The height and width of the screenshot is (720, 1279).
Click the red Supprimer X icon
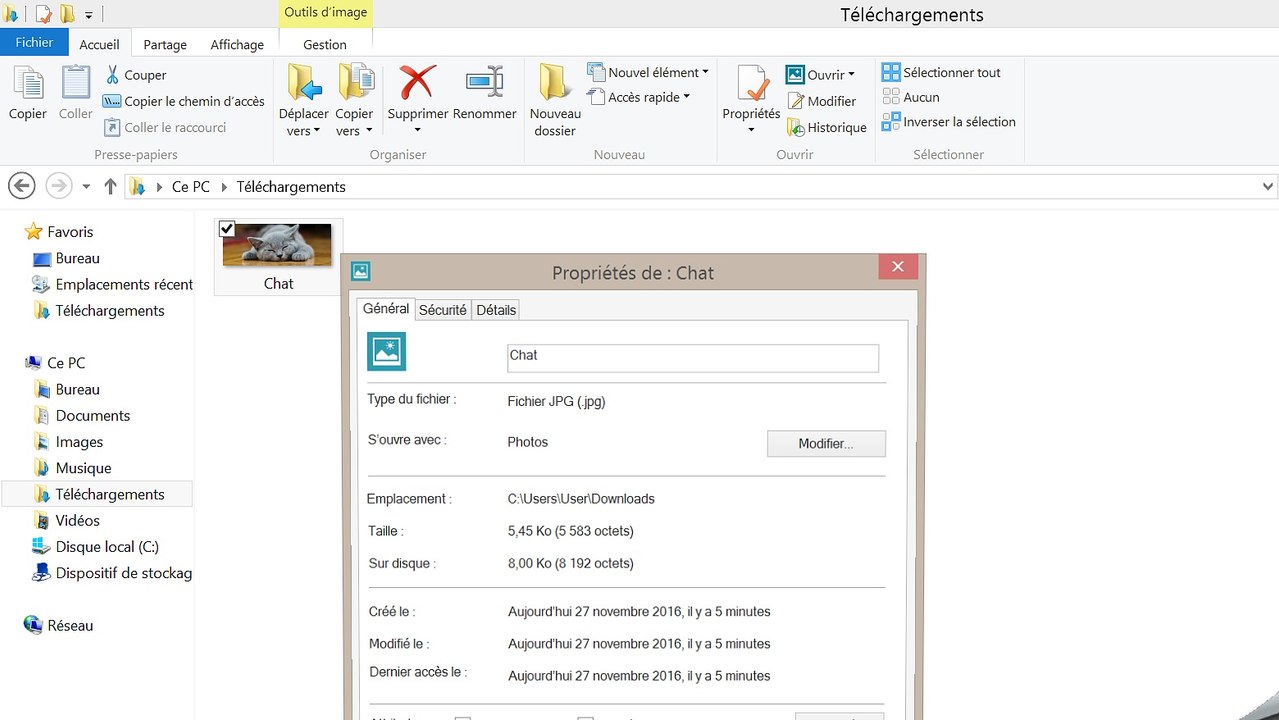417,82
